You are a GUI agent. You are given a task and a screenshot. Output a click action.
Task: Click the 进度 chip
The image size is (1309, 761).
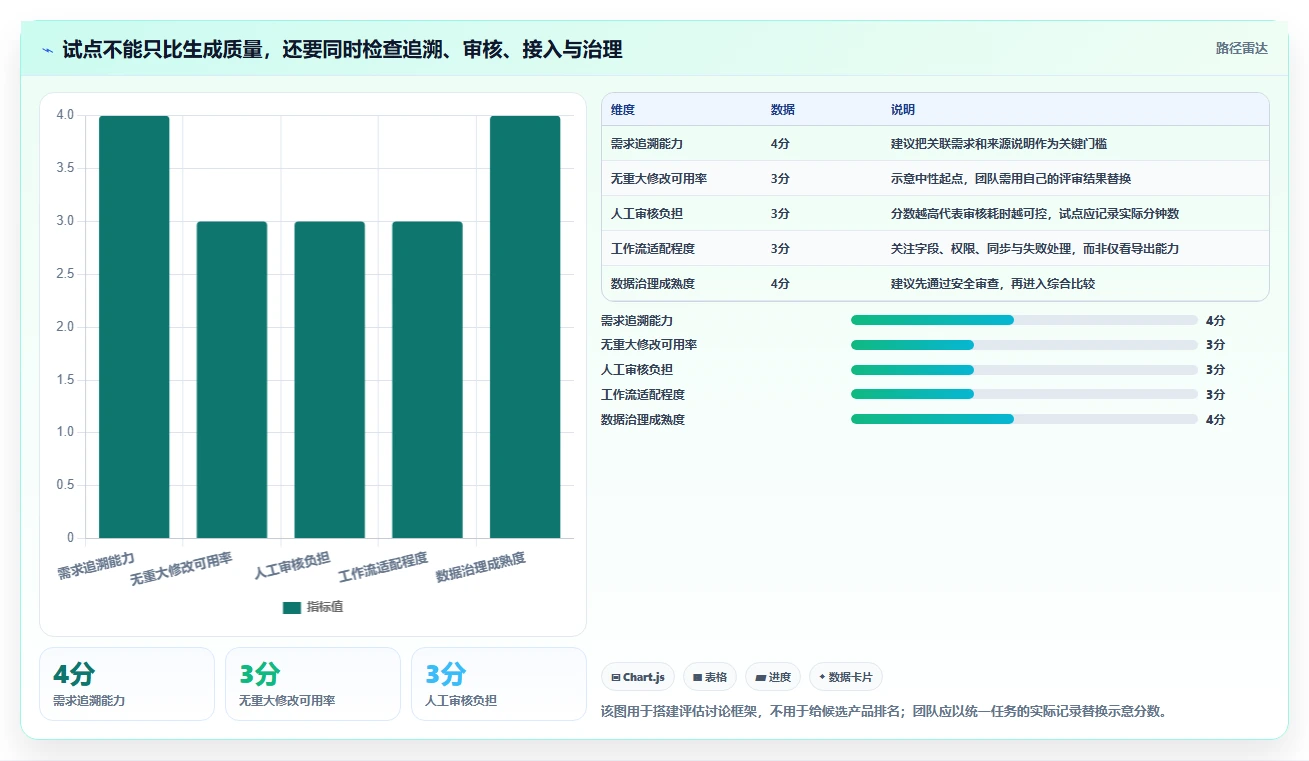[x=773, y=677]
